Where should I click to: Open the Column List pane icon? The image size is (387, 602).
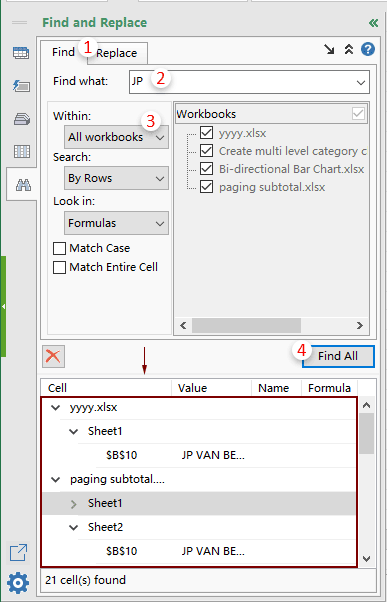[x=21, y=152]
